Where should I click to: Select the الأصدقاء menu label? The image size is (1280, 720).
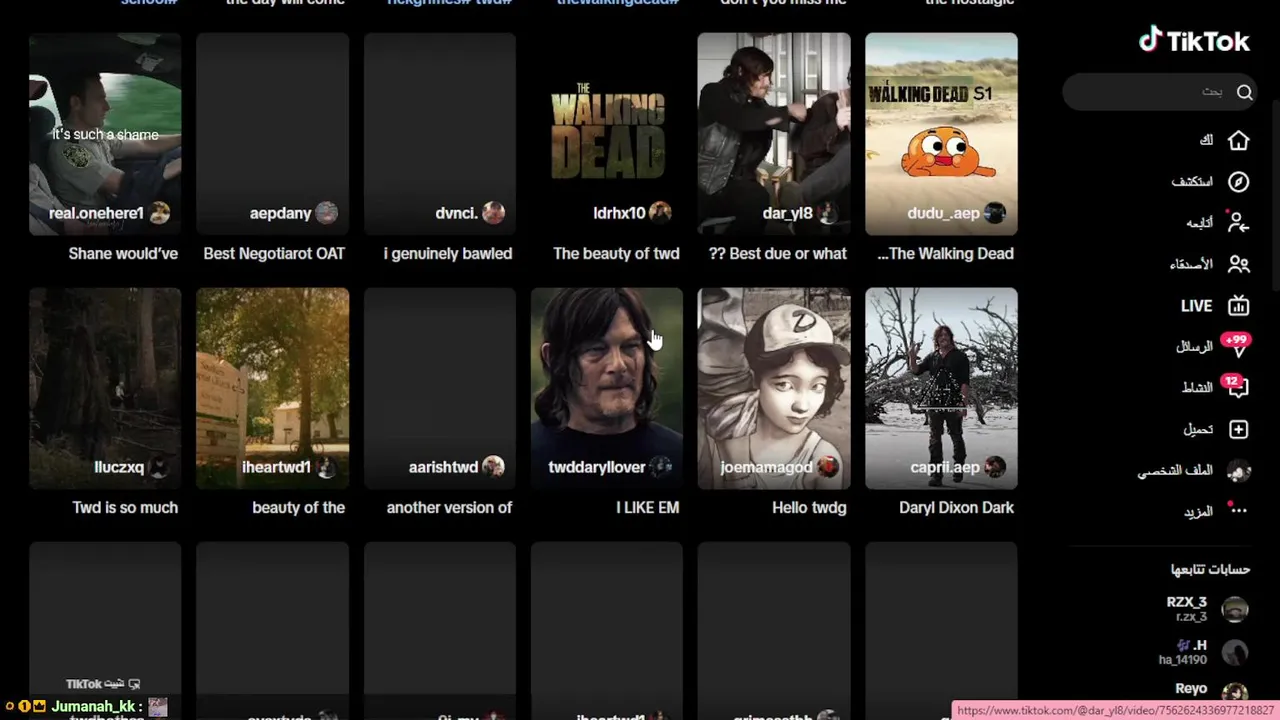pyautogui.click(x=1191, y=264)
